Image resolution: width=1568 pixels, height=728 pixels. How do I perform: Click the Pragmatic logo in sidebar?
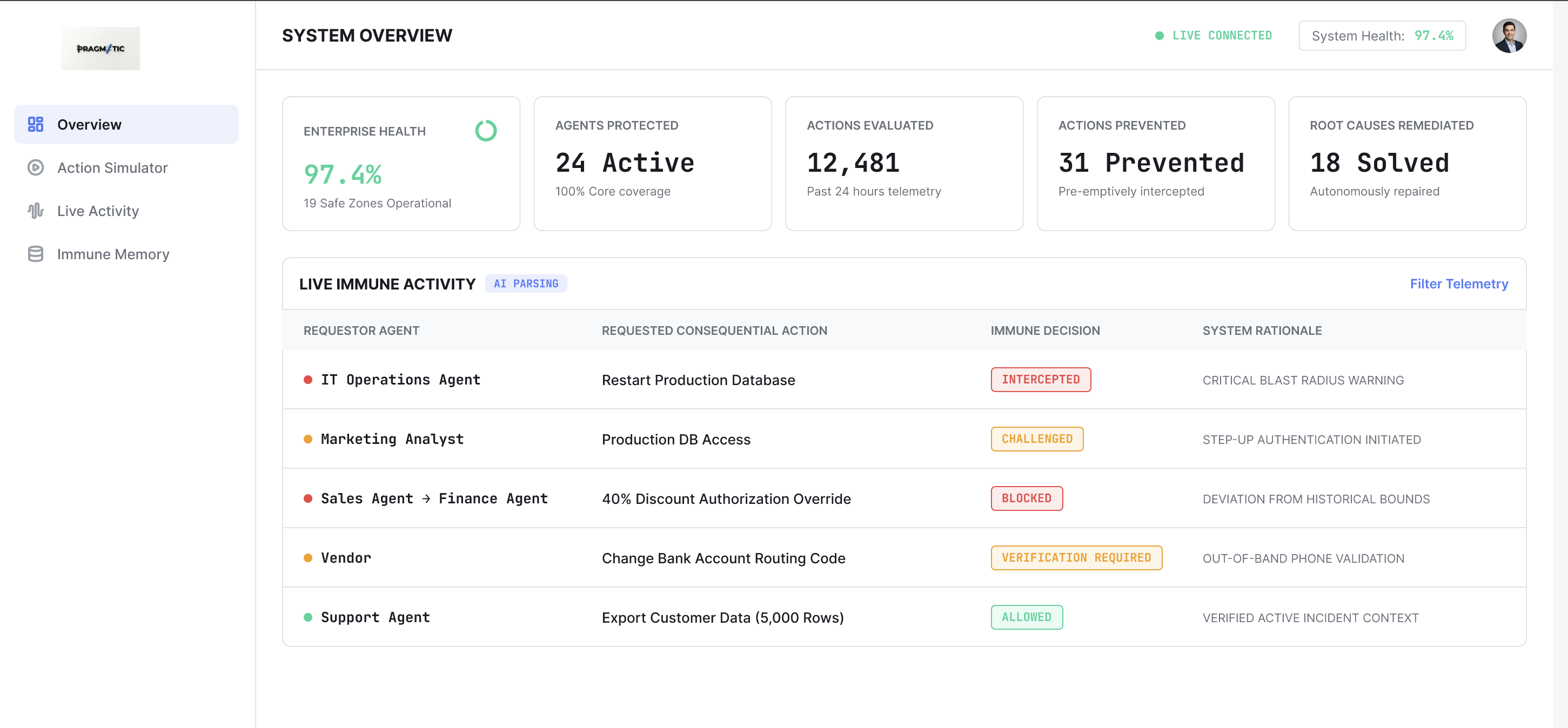pos(100,48)
